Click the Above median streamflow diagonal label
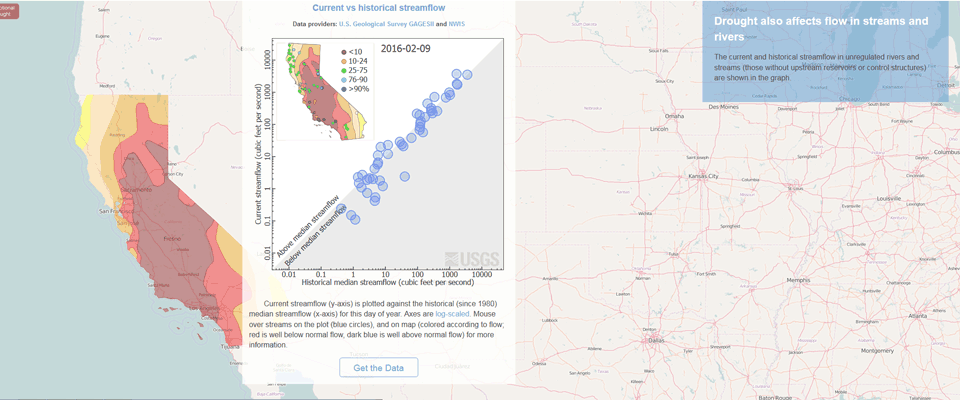The height and width of the screenshot is (400, 960). pyautogui.click(x=307, y=225)
